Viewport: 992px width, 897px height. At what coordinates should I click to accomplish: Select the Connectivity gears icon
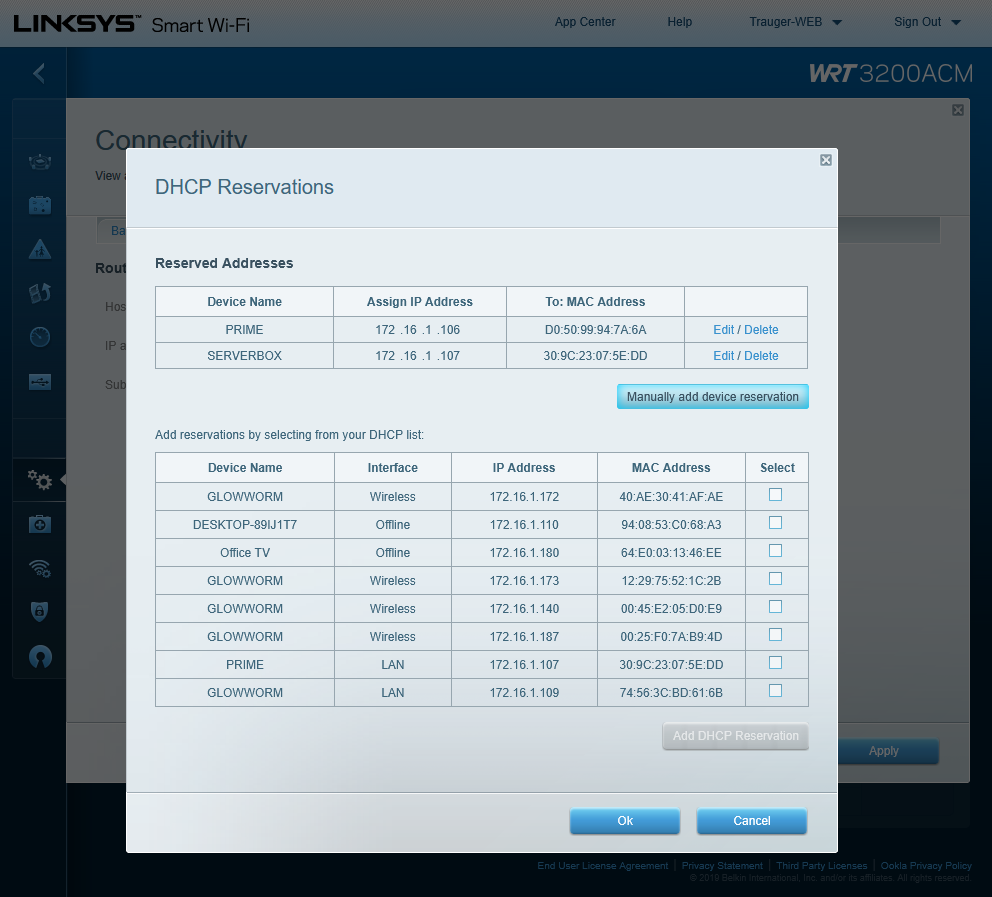(x=40, y=481)
